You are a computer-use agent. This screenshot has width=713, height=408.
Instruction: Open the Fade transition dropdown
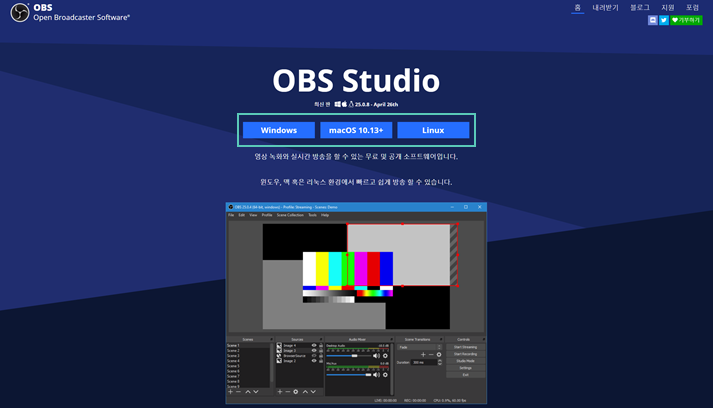420,347
